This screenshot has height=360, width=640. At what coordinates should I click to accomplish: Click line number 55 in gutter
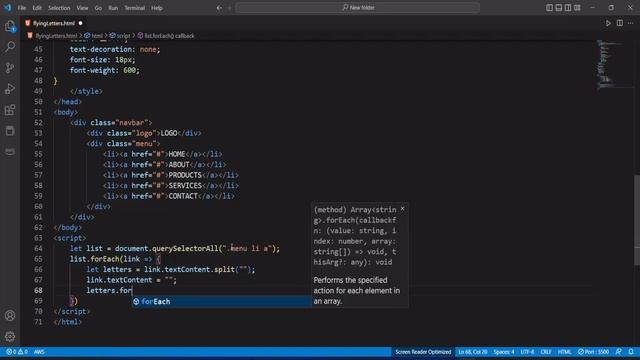(x=38, y=154)
